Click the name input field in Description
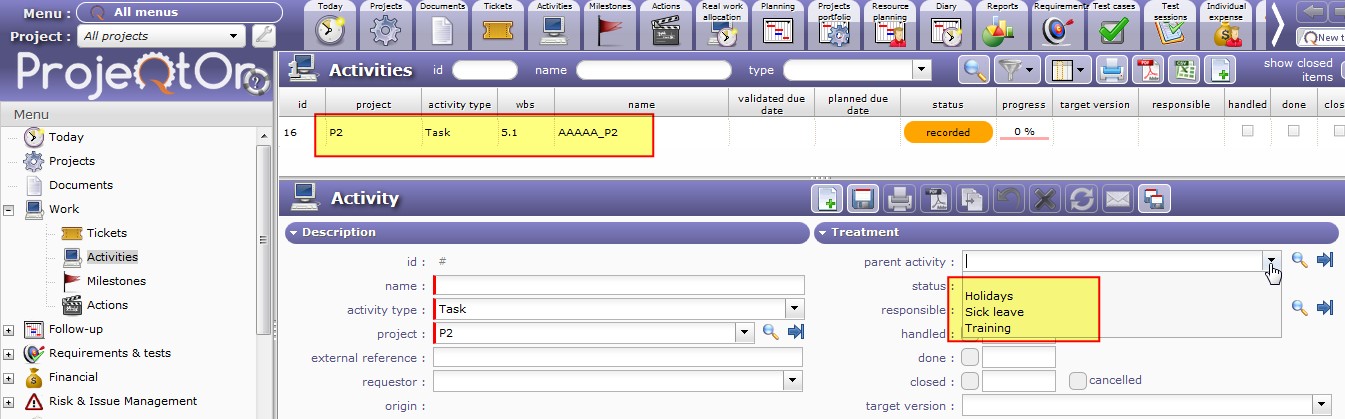The width and height of the screenshot is (1345, 419). [619, 285]
